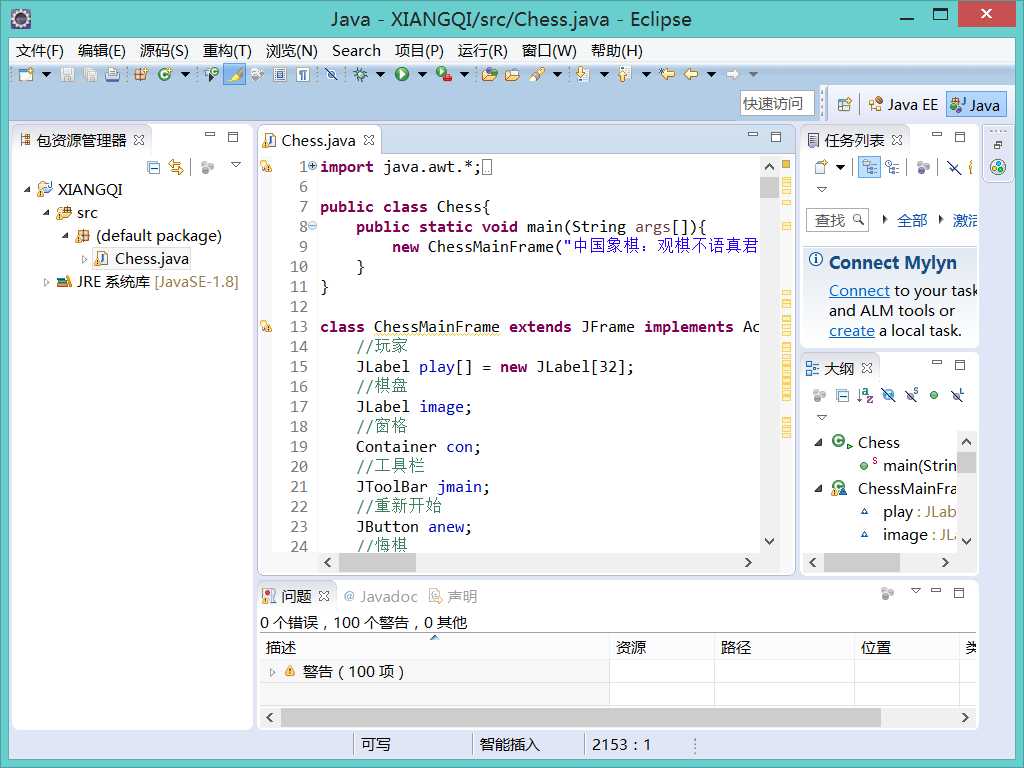Collapse ChessMainFrame node in outline

click(x=818, y=488)
